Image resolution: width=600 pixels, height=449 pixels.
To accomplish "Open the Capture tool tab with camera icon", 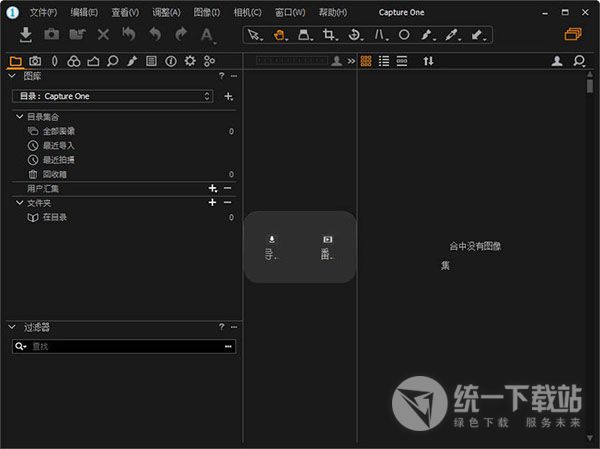I will pos(35,61).
